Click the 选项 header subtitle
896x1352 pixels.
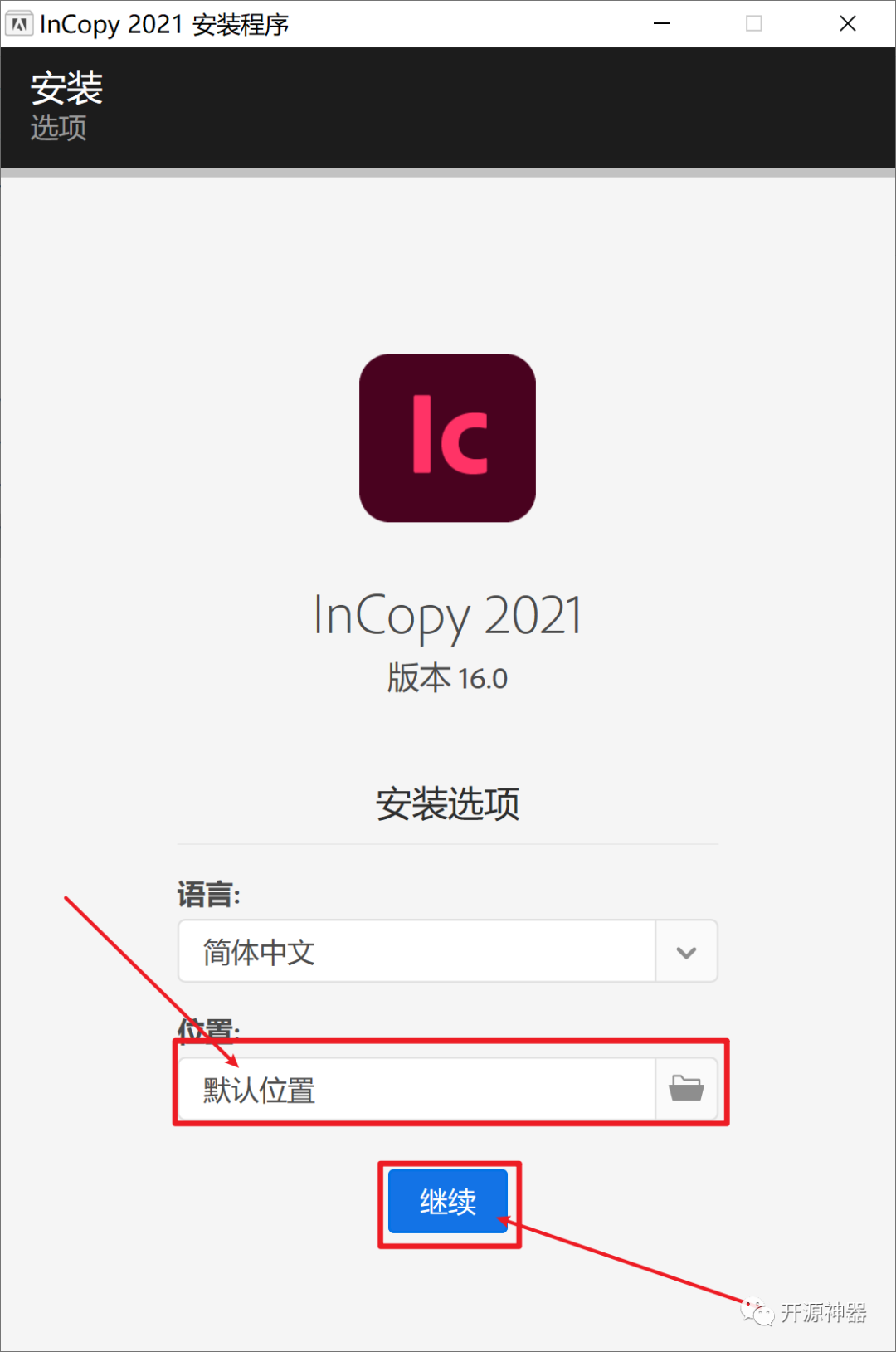(x=59, y=128)
